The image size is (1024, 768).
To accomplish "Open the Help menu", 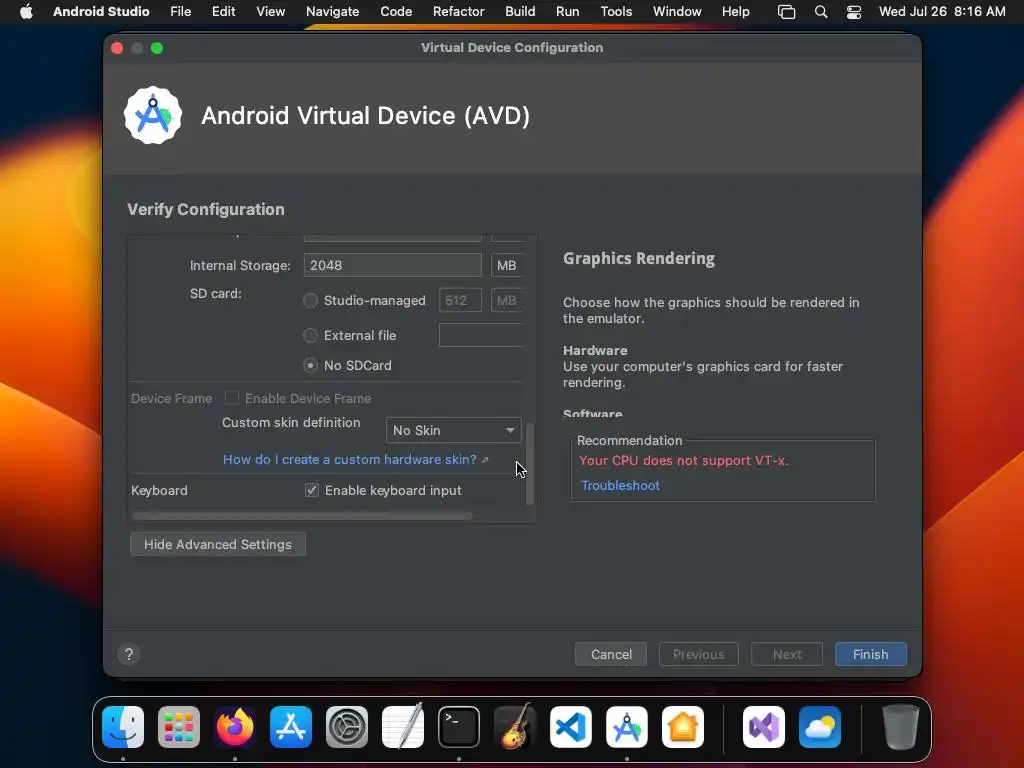I will click(x=735, y=11).
